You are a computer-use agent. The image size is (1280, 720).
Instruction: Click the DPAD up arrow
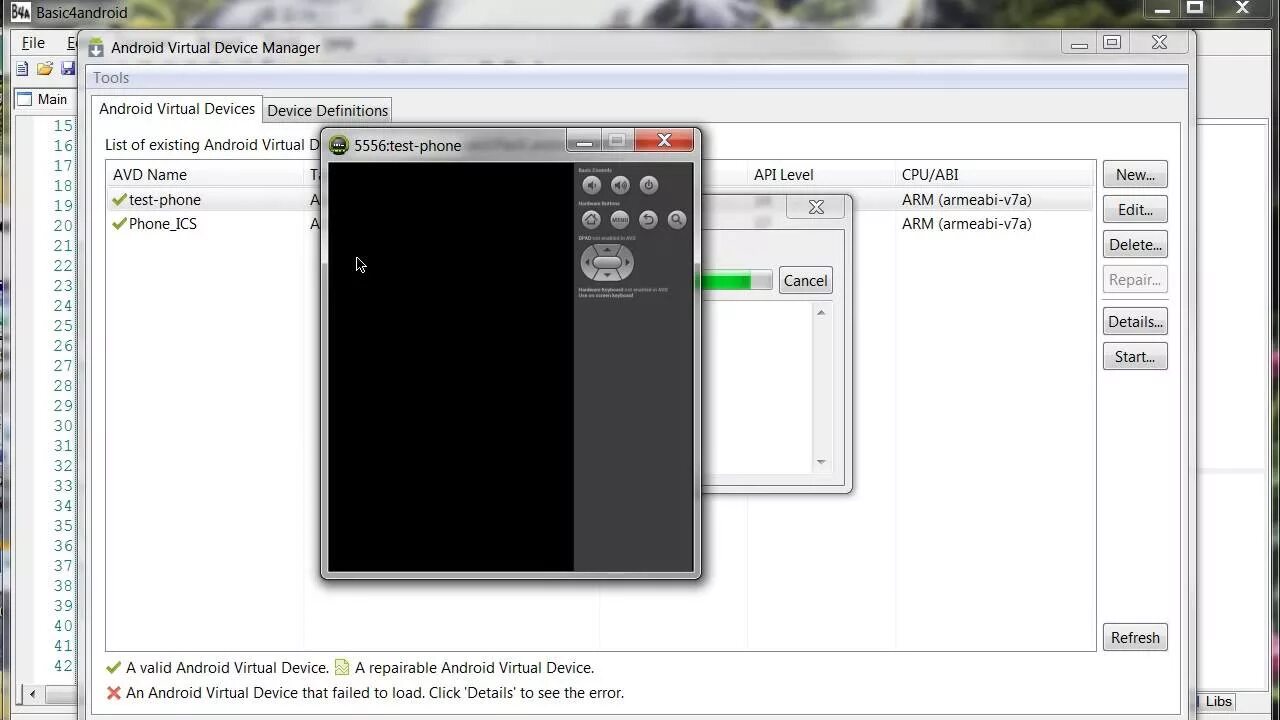coord(607,249)
